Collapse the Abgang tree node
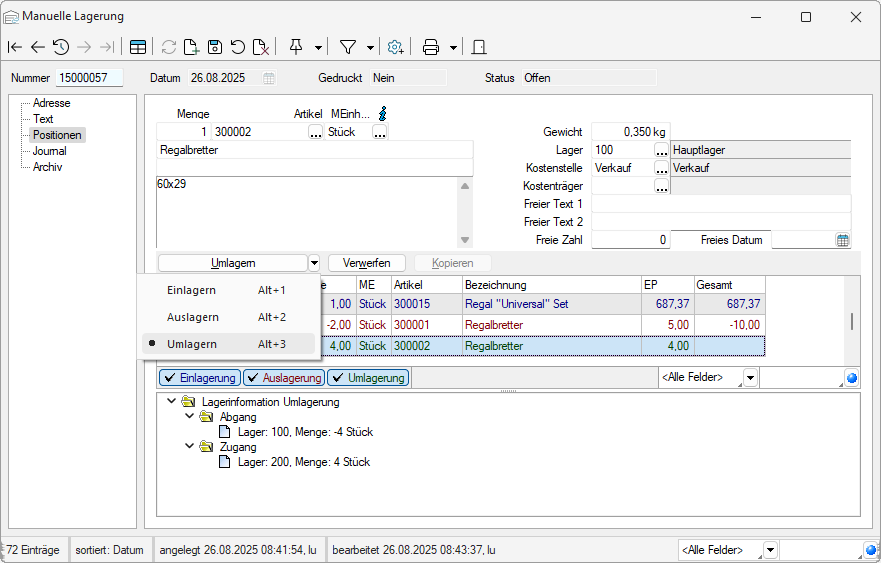 click(x=190, y=417)
